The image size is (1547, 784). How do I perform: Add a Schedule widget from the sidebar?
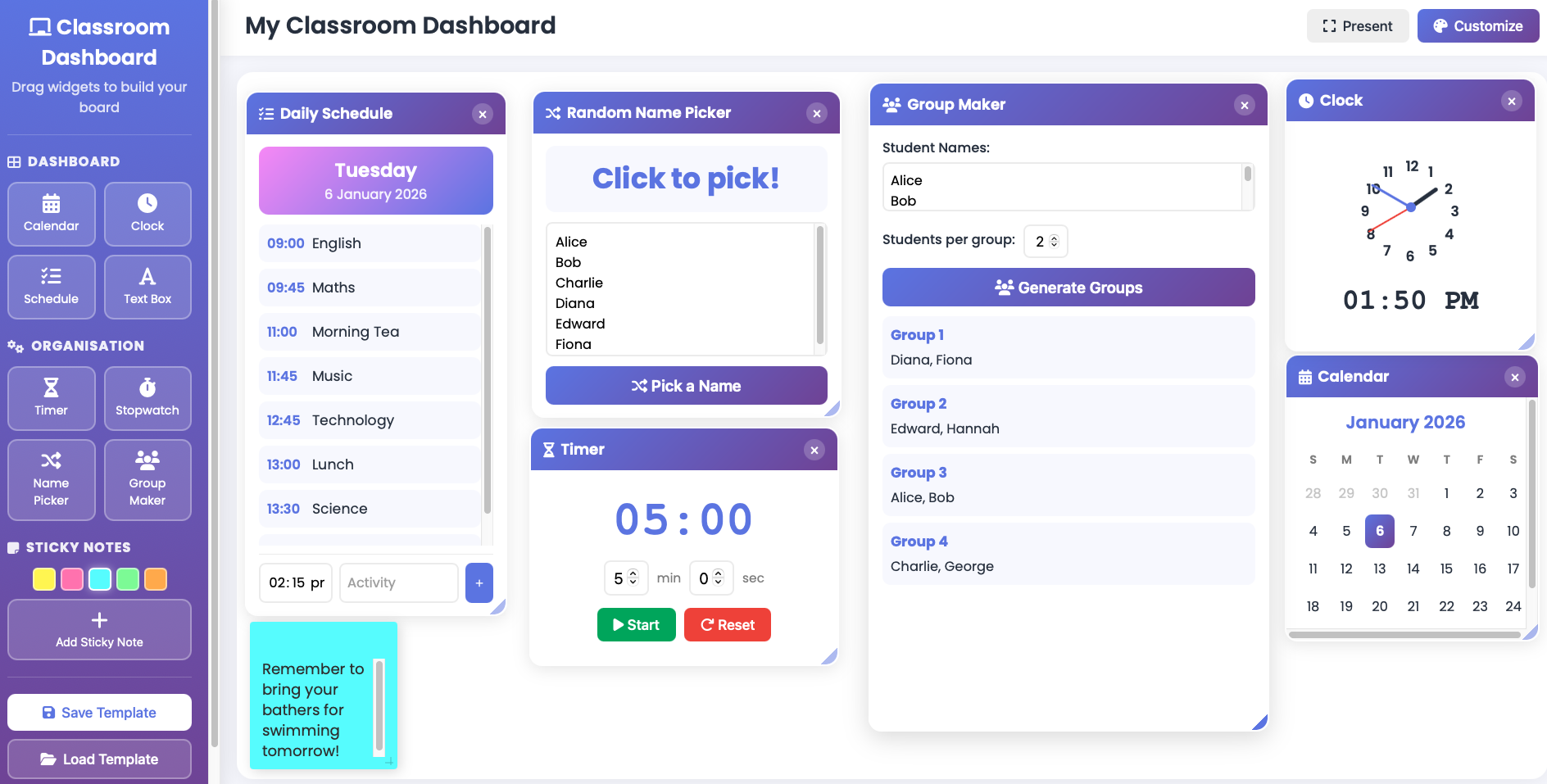point(51,287)
